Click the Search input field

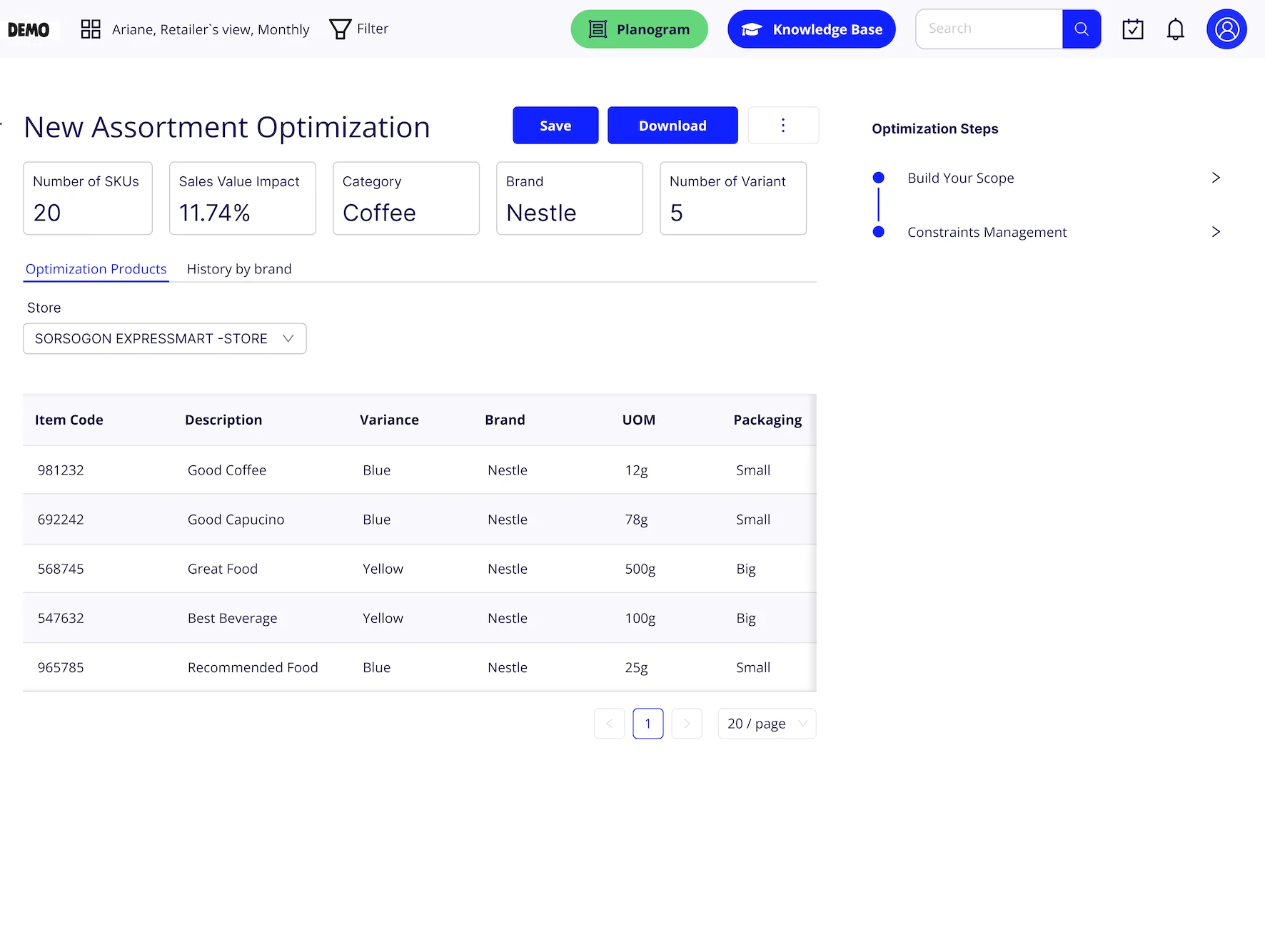click(989, 29)
